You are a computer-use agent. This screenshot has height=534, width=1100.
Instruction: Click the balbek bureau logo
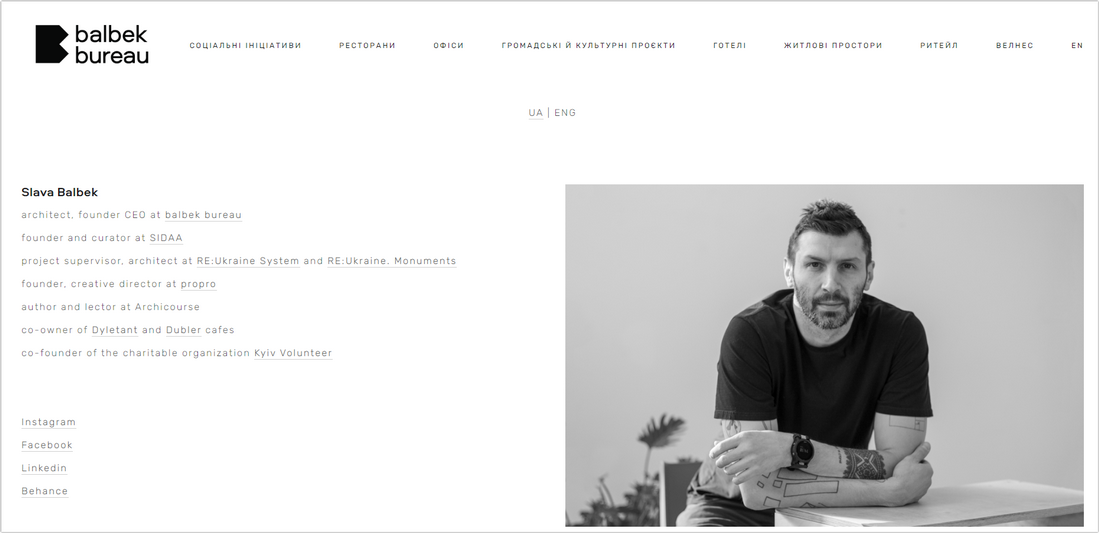point(92,45)
